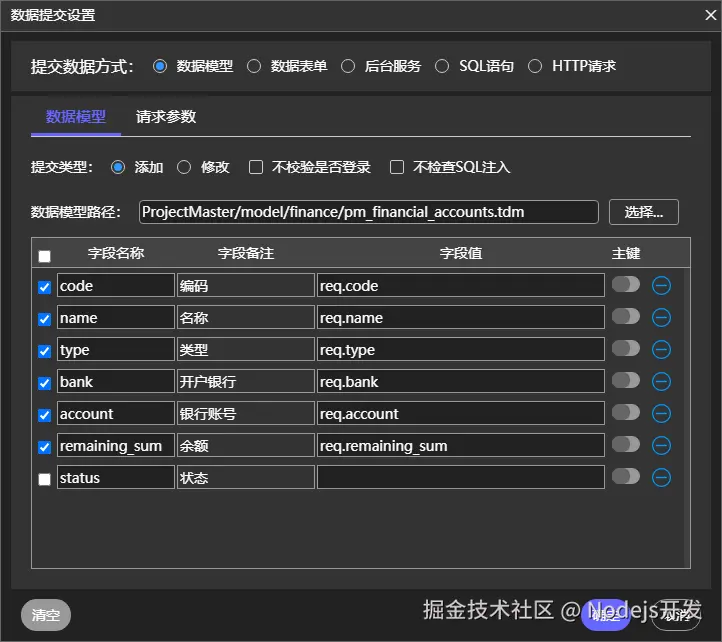
Task: Toggle the primary key switch for account
Action: point(626,413)
